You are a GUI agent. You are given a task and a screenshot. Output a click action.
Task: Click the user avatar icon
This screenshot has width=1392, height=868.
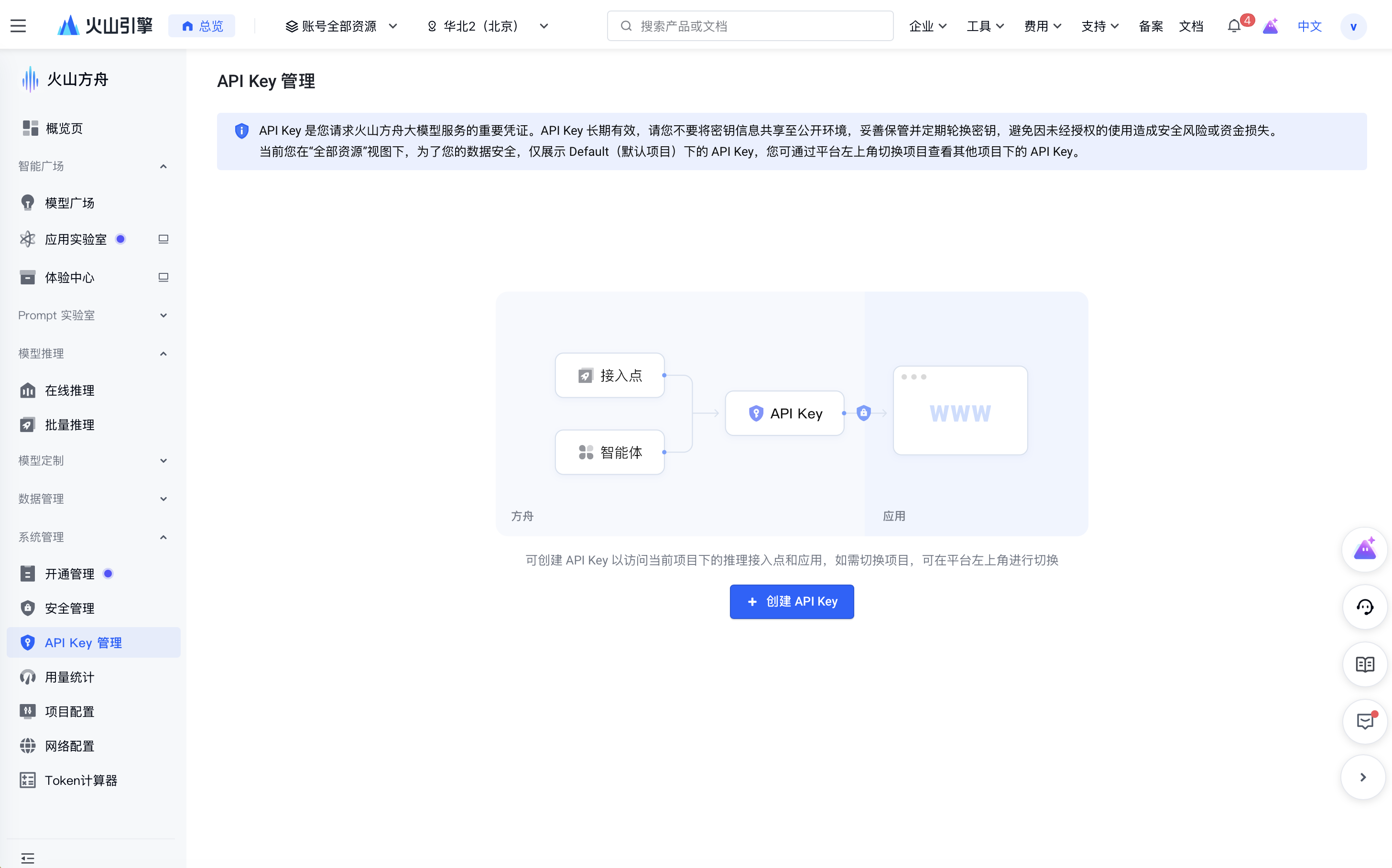(1353, 26)
